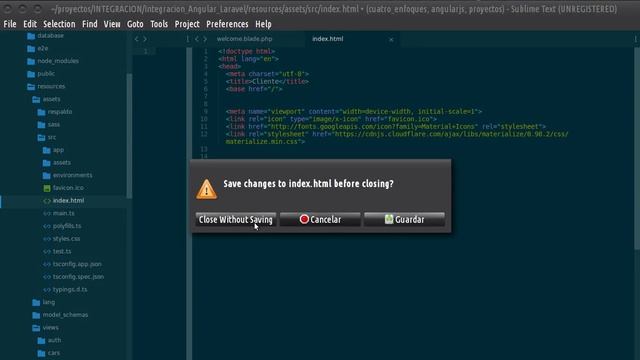Select tsconfig.app.json in the sidebar
The image size is (640, 360).
click(x=77, y=264)
